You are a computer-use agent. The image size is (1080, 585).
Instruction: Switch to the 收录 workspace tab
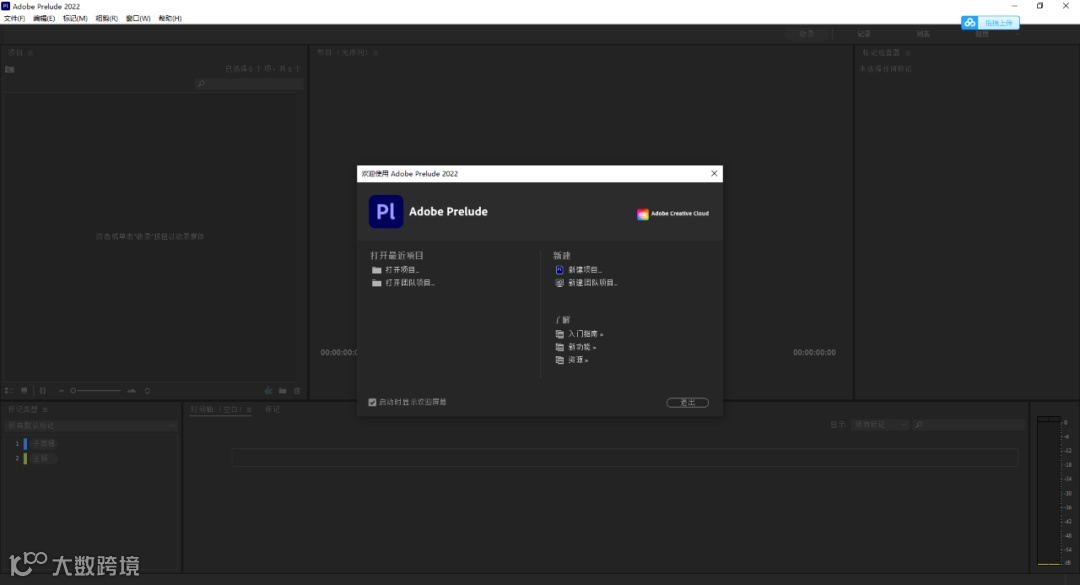[807, 34]
